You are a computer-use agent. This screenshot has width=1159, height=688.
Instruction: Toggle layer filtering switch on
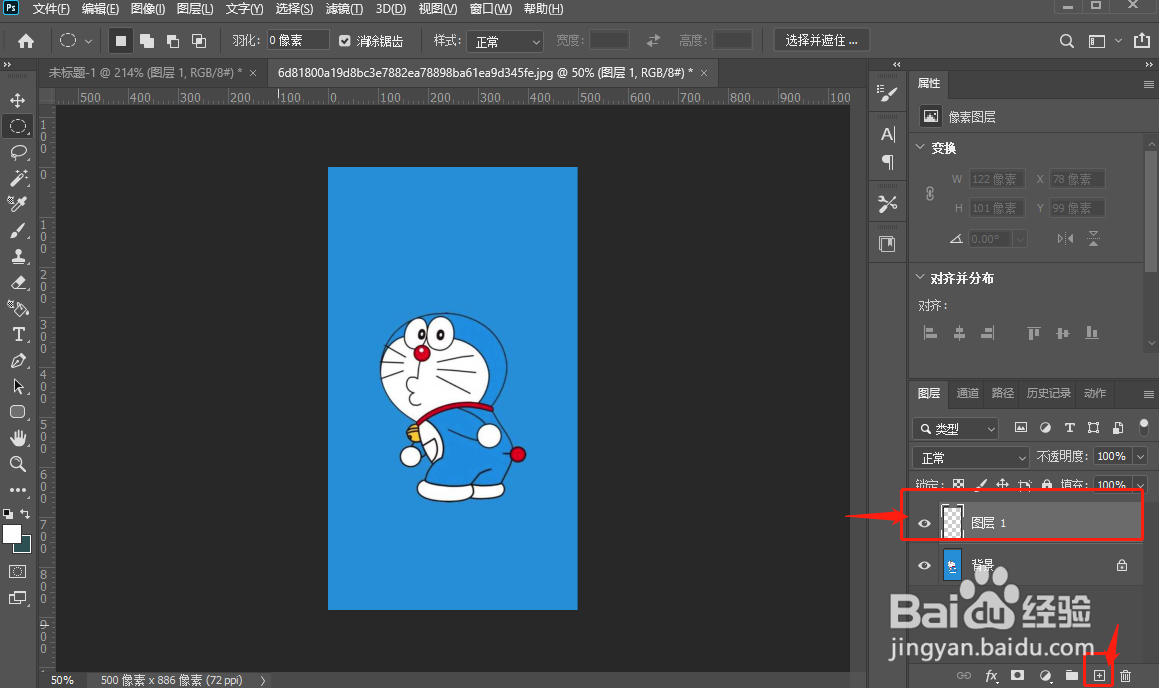1143,427
